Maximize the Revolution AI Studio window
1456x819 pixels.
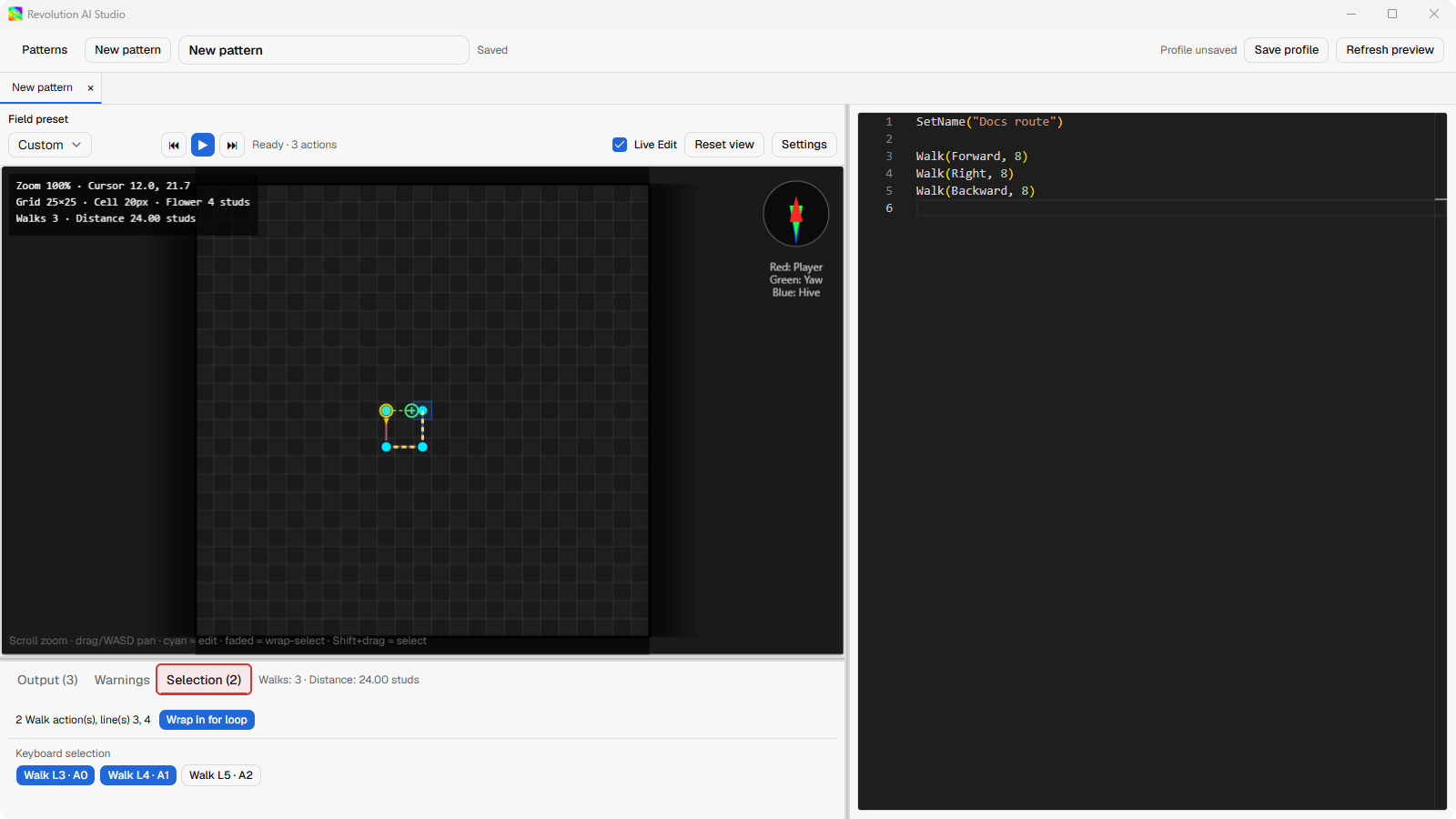coord(1392,14)
